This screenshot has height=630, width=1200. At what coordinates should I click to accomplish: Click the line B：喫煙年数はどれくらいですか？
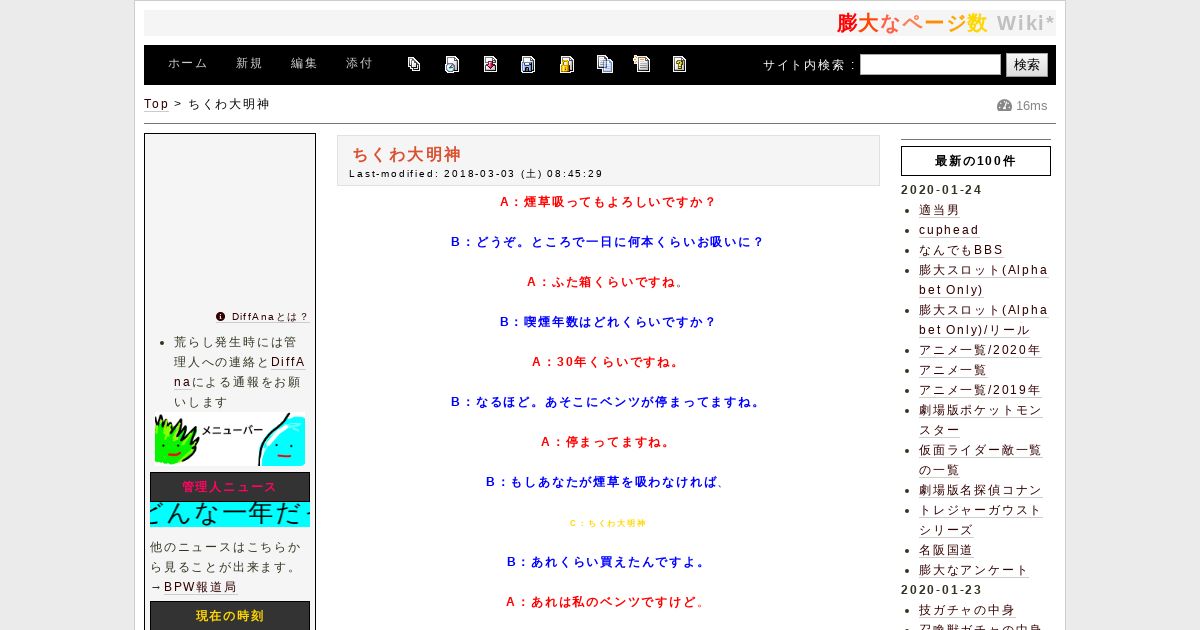coord(608,322)
